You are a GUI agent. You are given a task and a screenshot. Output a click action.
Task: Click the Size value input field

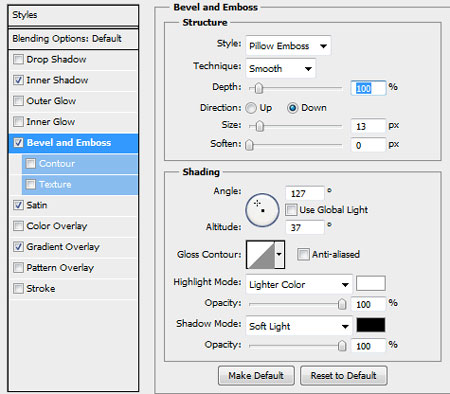(368, 126)
